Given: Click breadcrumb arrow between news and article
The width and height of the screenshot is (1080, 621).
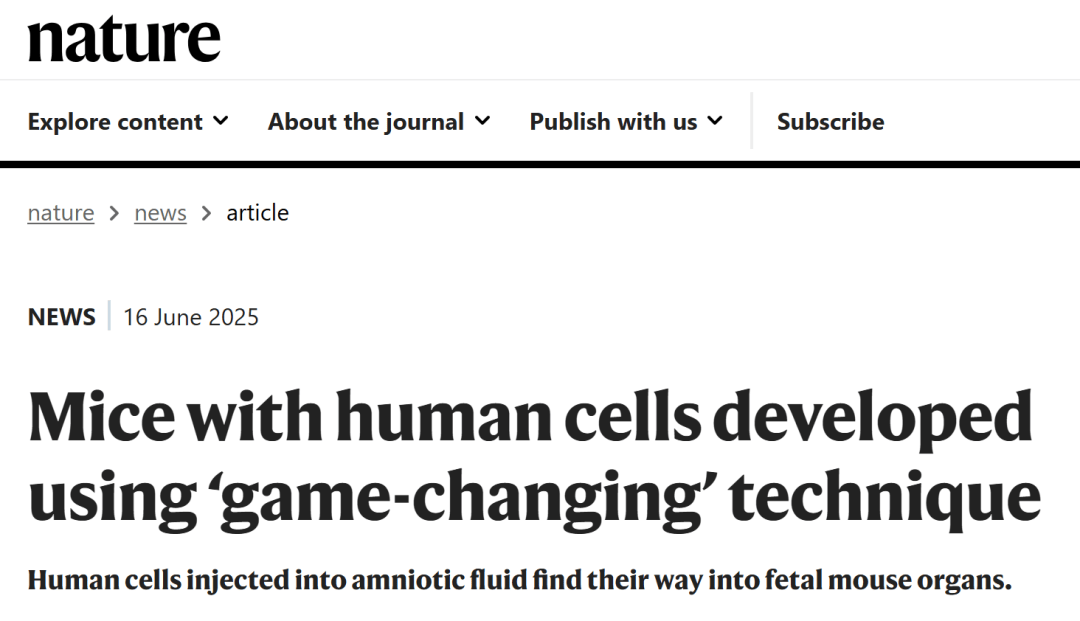Looking at the screenshot, I should (206, 213).
